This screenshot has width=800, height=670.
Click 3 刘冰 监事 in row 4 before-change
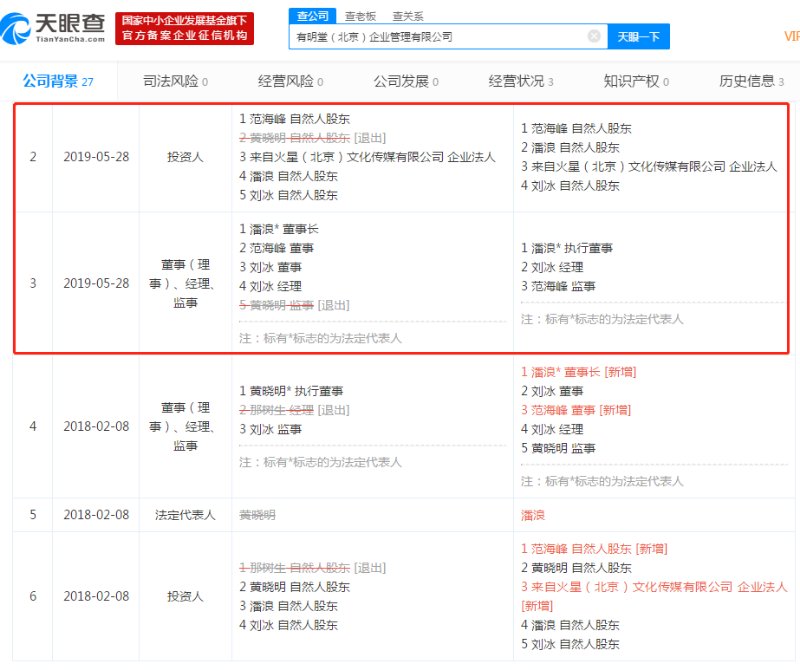(x=270, y=429)
